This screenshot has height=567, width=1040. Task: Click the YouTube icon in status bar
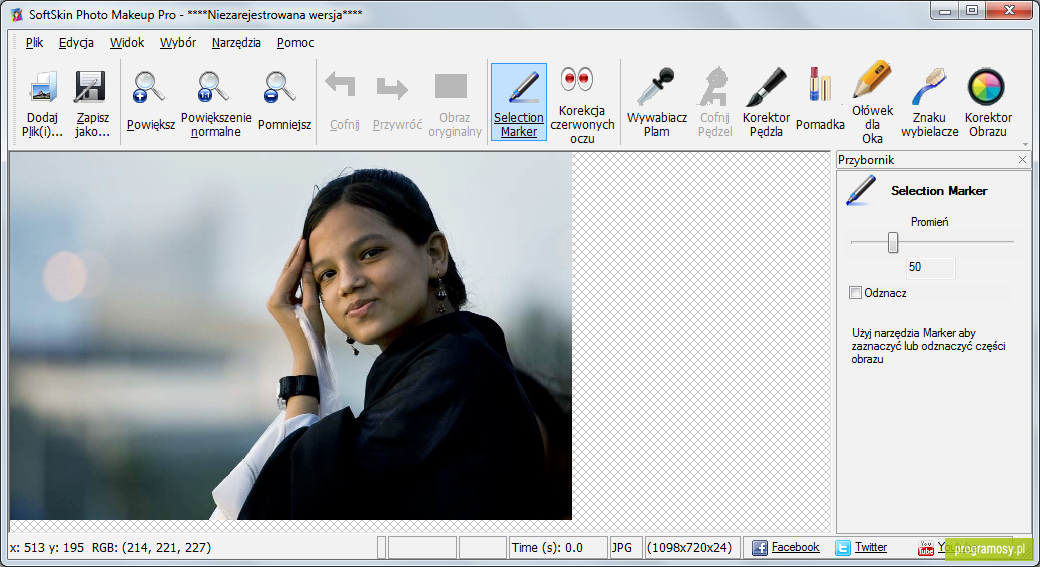click(x=925, y=548)
